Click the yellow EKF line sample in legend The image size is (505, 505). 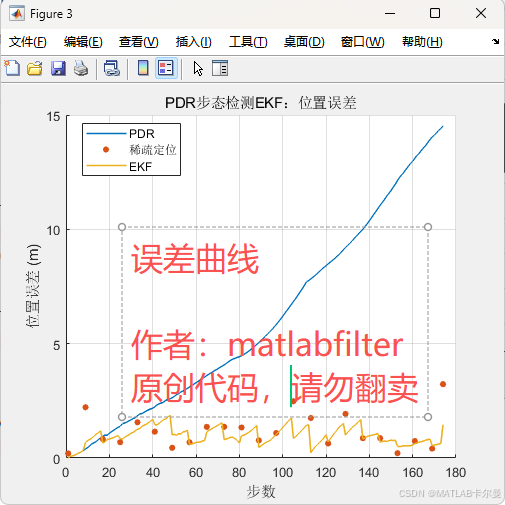(x=106, y=166)
